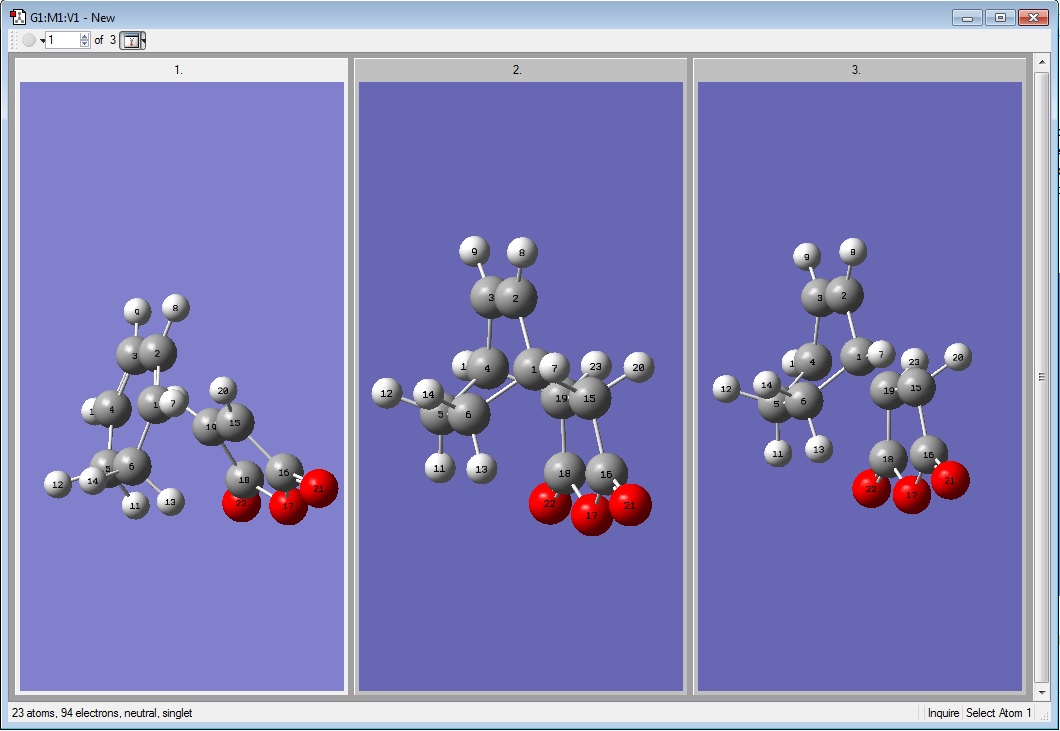Viewport: 1060px width, 731px height.
Task: Click the window resize grip in the status bar
Action: click(1045, 715)
